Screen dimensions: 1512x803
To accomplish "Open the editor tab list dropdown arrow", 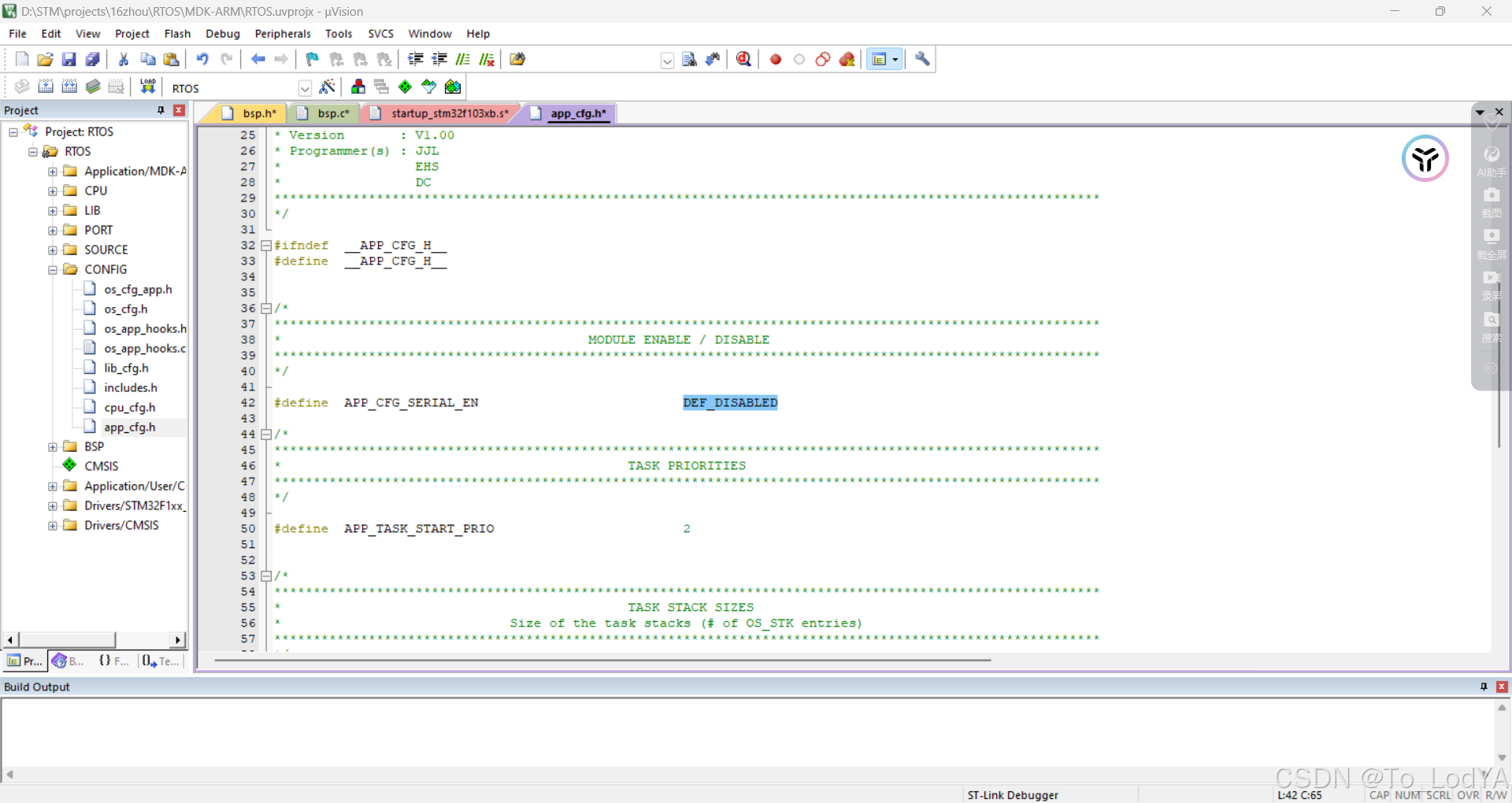I will coord(1480,113).
